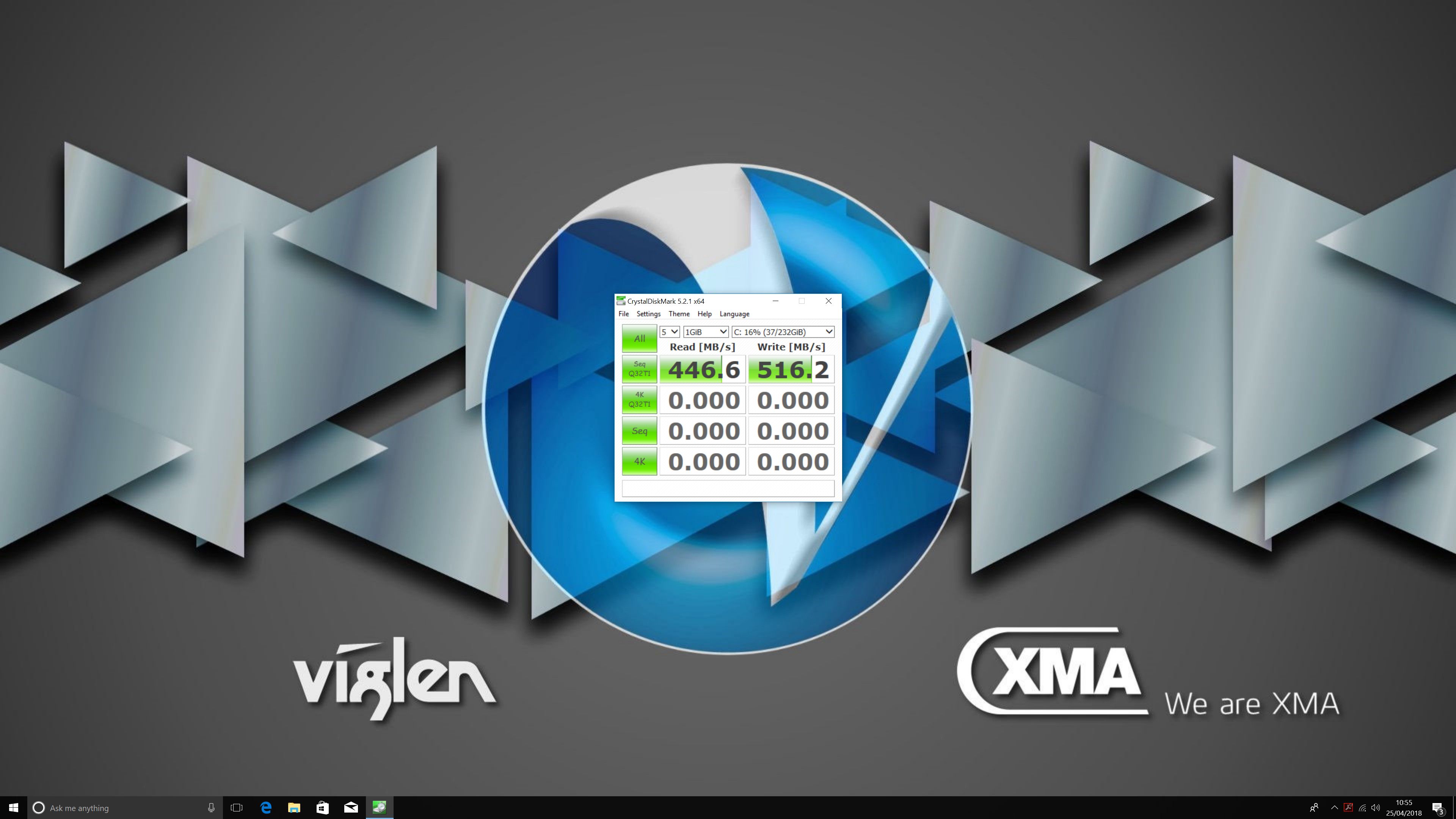Open the Mail app in the taskbar
Screen dimensions: 1456x819
[x=351, y=808]
